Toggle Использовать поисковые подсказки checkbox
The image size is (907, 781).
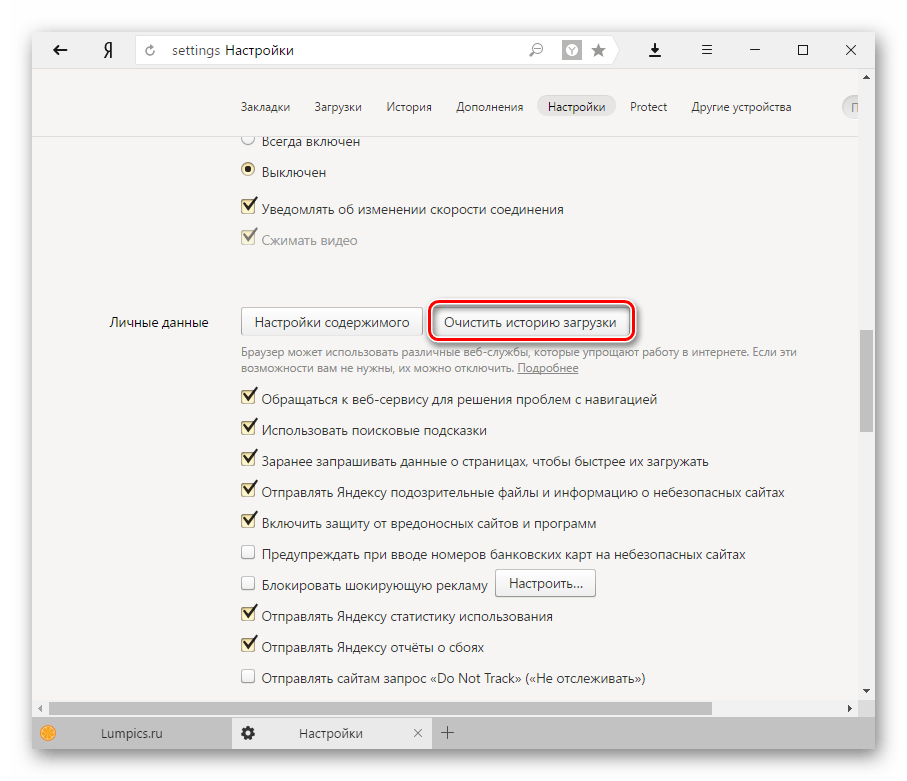[x=249, y=428]
